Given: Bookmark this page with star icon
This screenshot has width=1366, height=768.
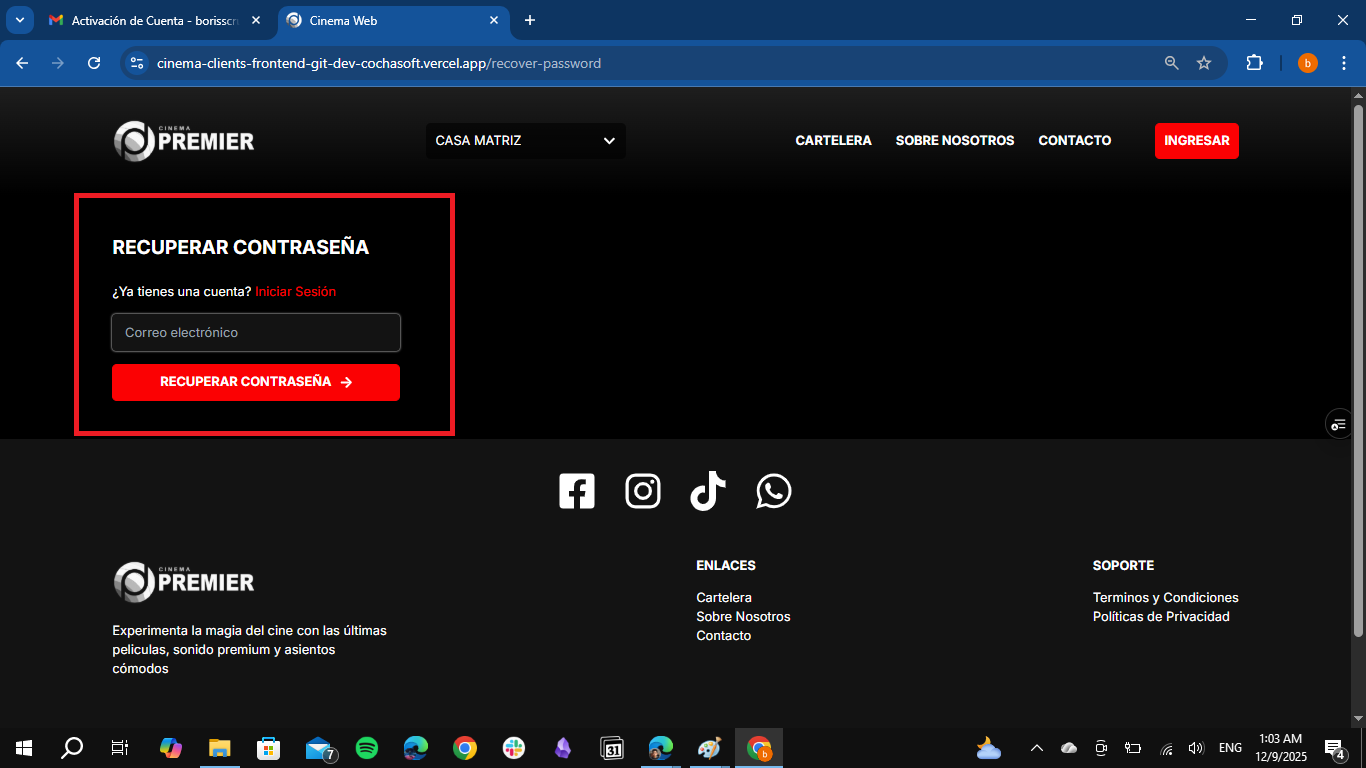Looking at the screenshot, I should pos(1204,63).
